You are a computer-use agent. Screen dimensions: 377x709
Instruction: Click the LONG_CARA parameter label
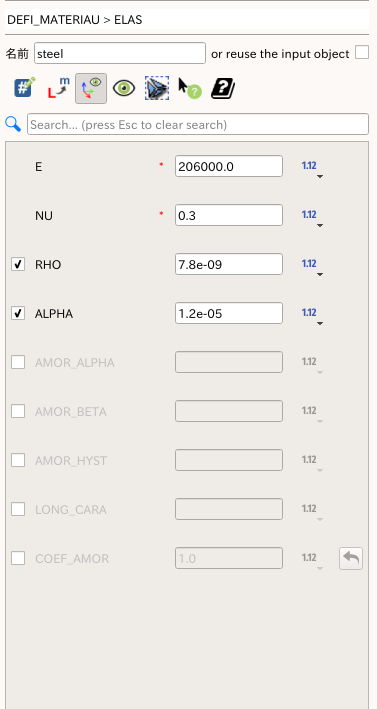coord(71,510)
